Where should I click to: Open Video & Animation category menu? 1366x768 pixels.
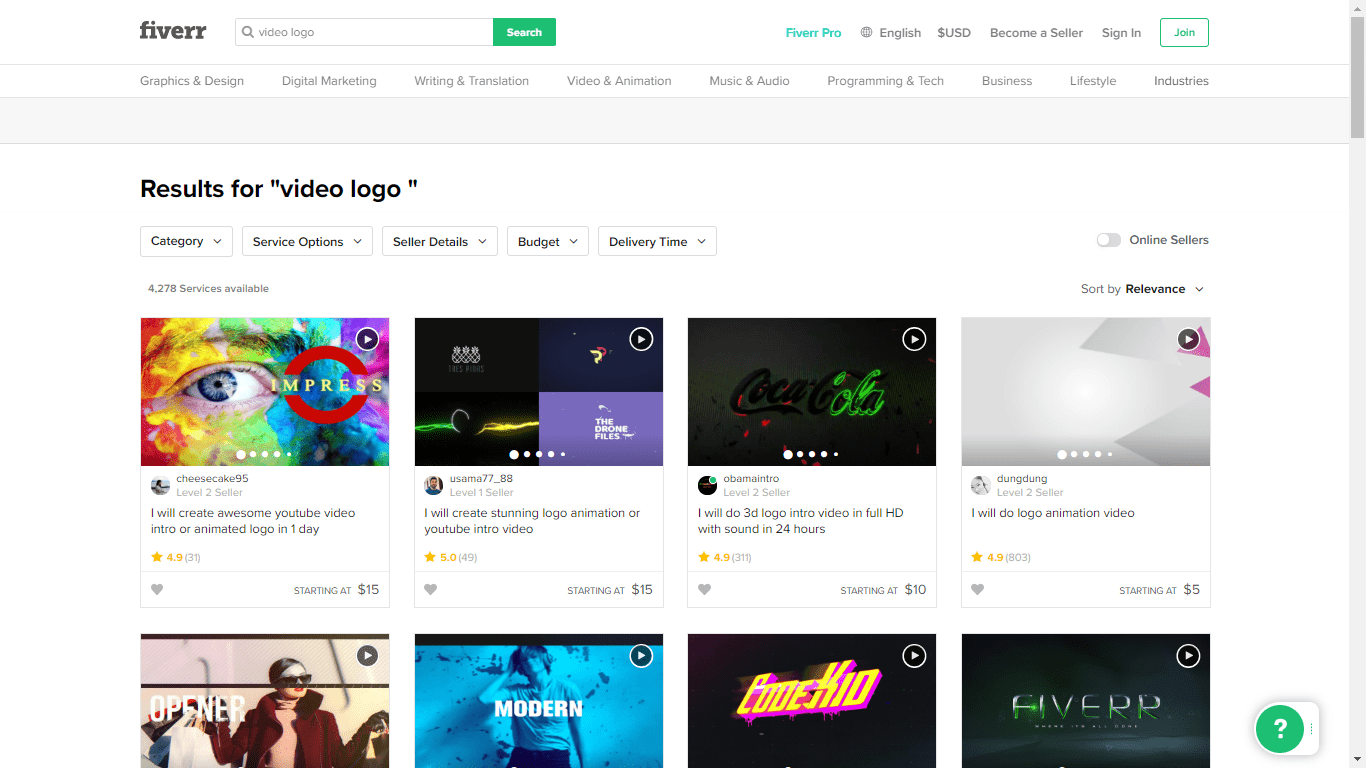[619, 81]
